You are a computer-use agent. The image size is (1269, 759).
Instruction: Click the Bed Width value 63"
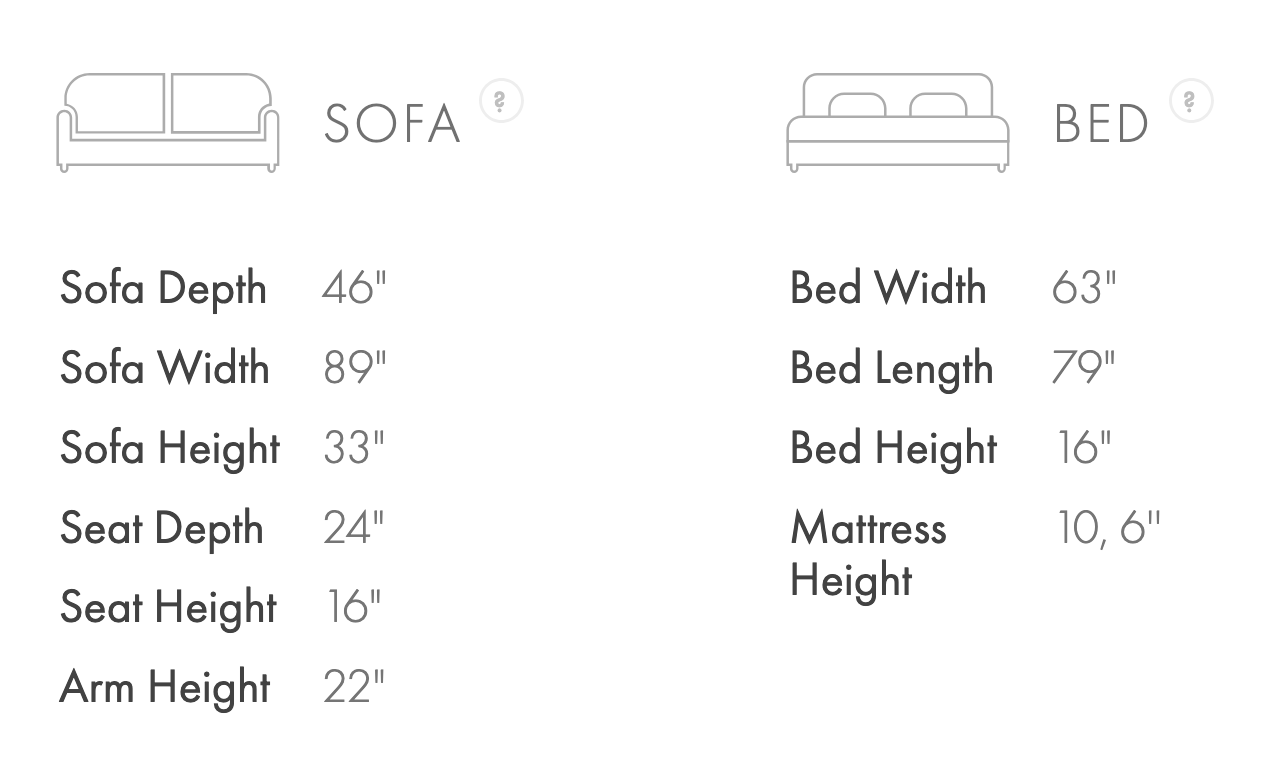[1083, 288]
